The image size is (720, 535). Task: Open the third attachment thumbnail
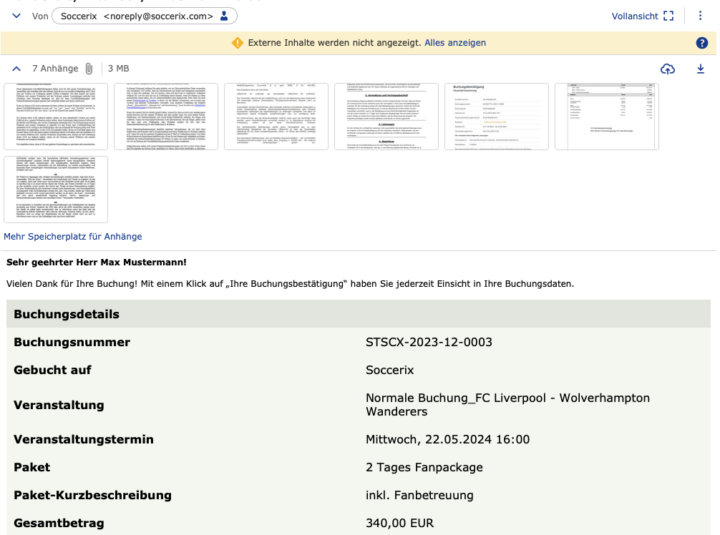276,117
